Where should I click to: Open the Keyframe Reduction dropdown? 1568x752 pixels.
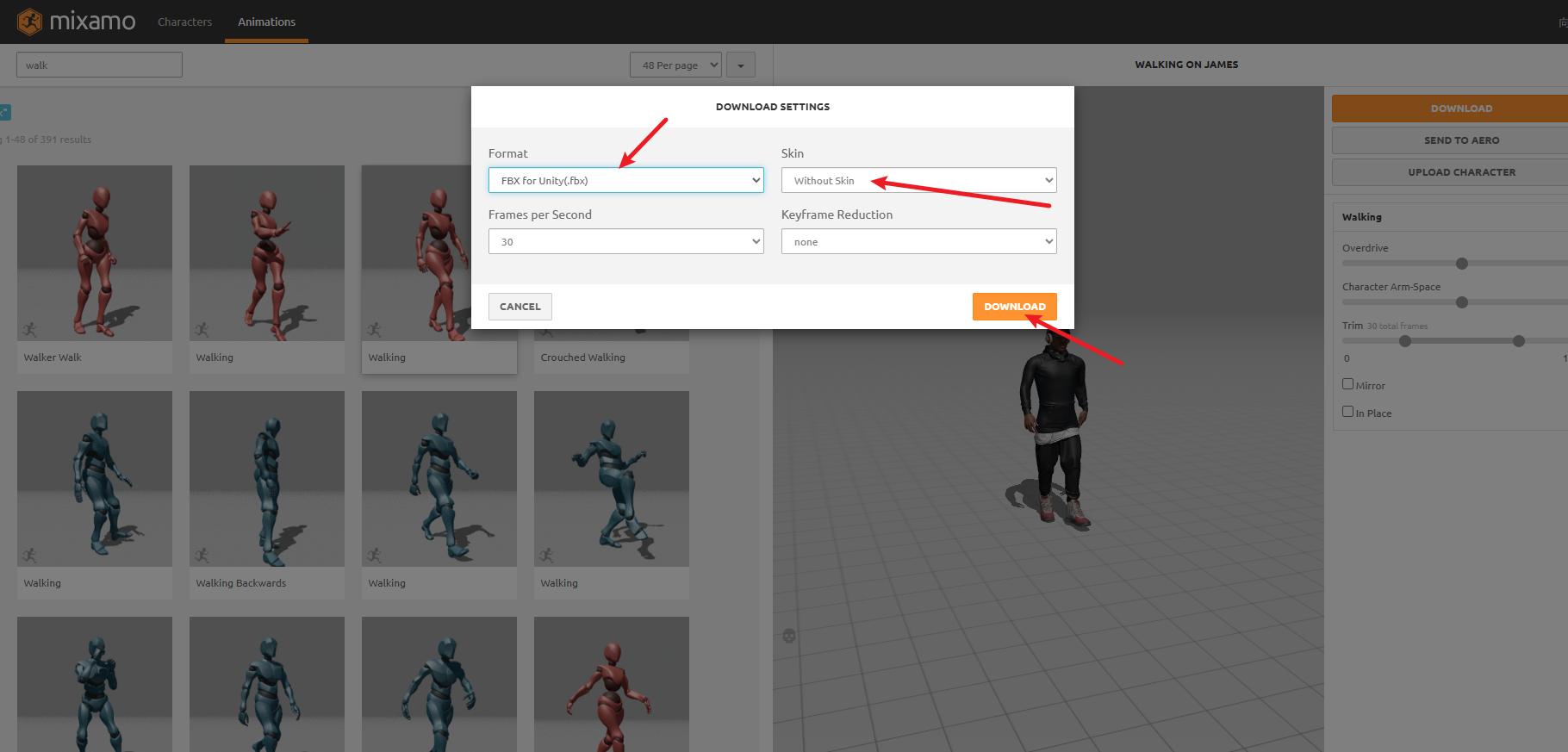(919, 241)
